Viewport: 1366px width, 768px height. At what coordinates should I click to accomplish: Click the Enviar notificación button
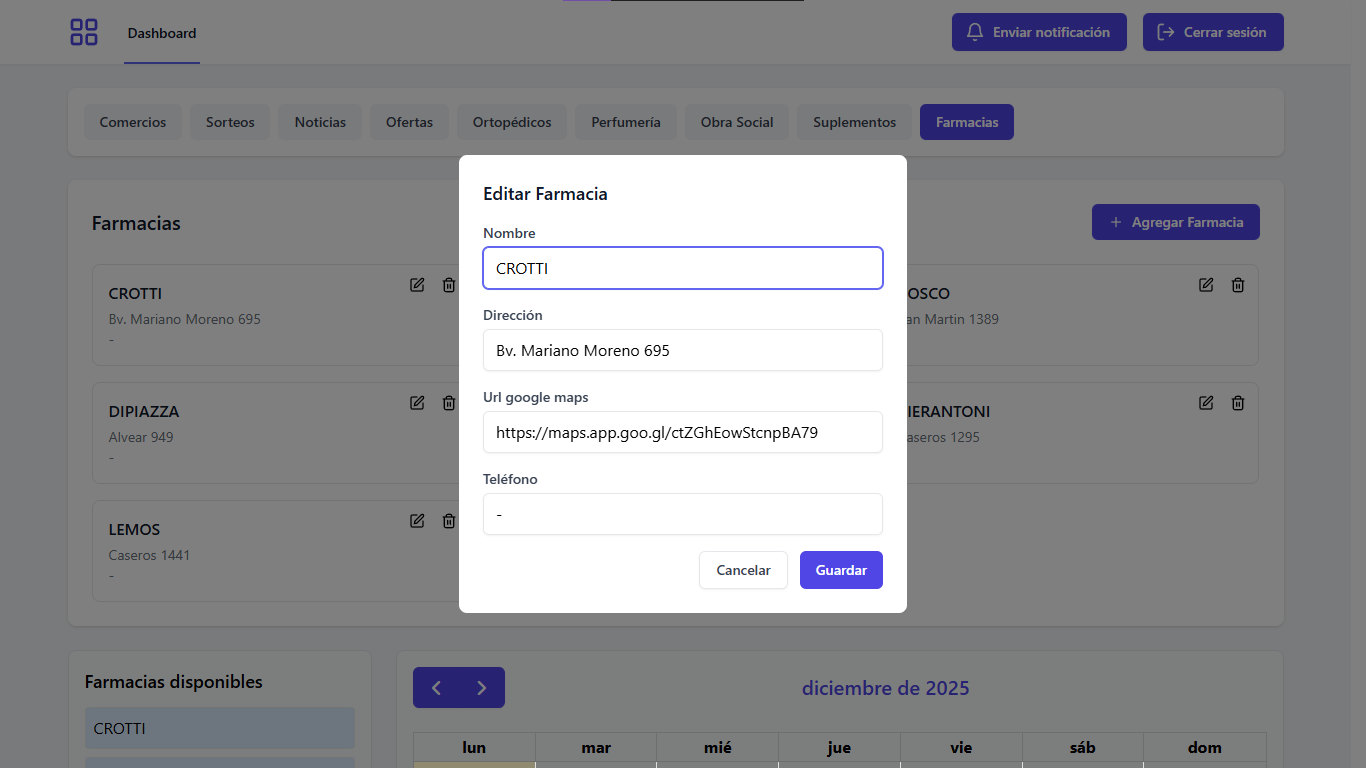click(x=1039, y=32)
